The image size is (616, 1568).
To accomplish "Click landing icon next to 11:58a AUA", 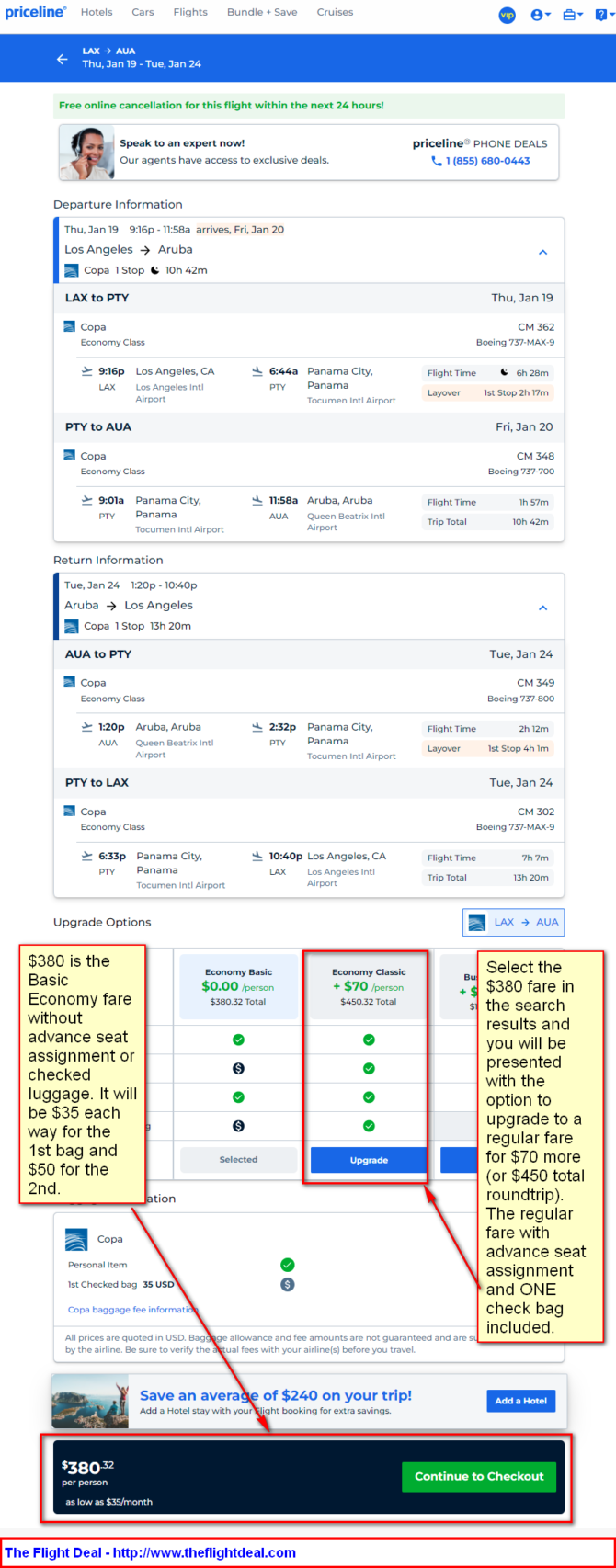I will click(257, 500).
